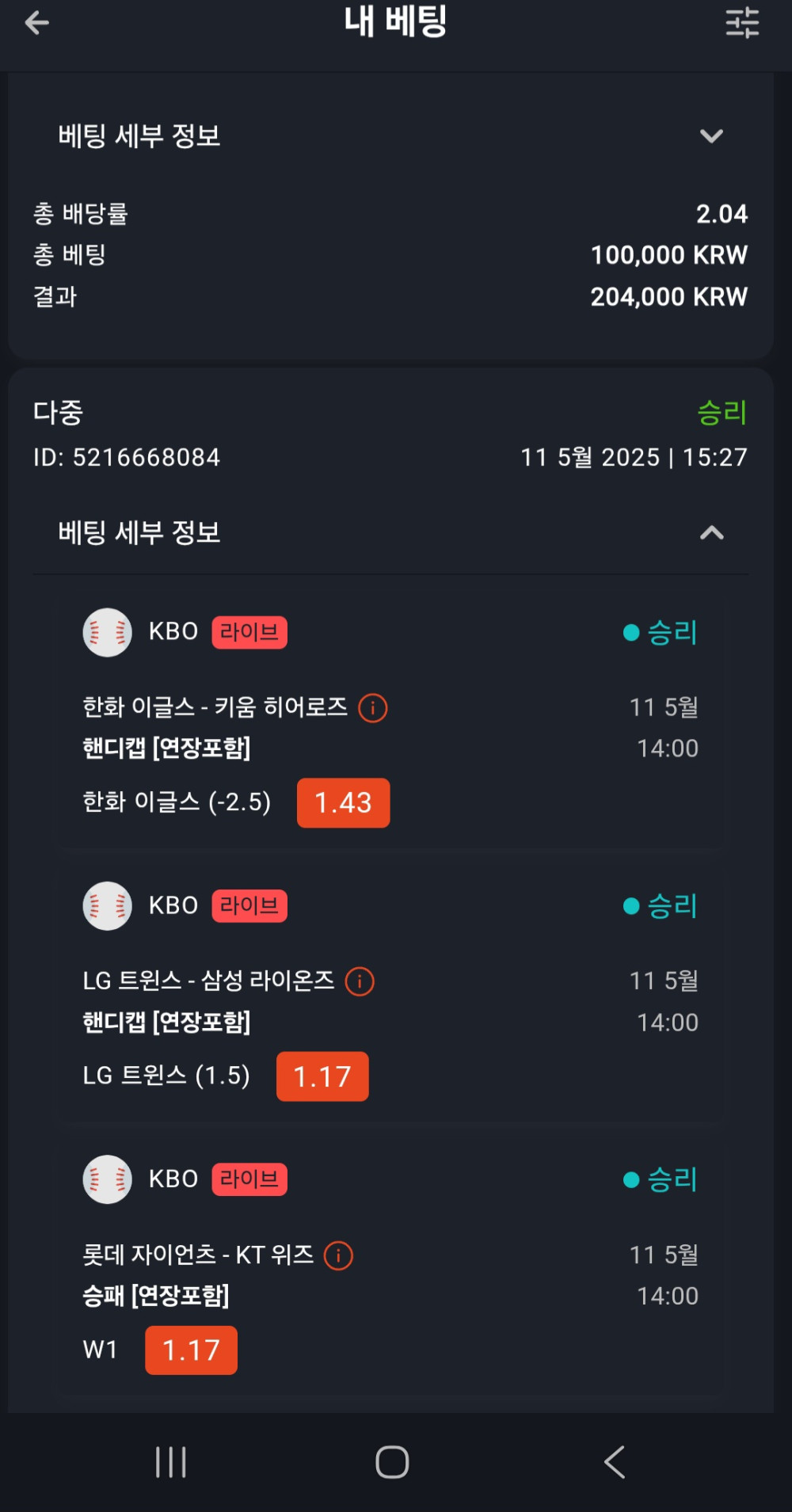The image size is (792, 1512).
Task: Open info icon for LG 트윈스 match
Action: coord(360,982)
